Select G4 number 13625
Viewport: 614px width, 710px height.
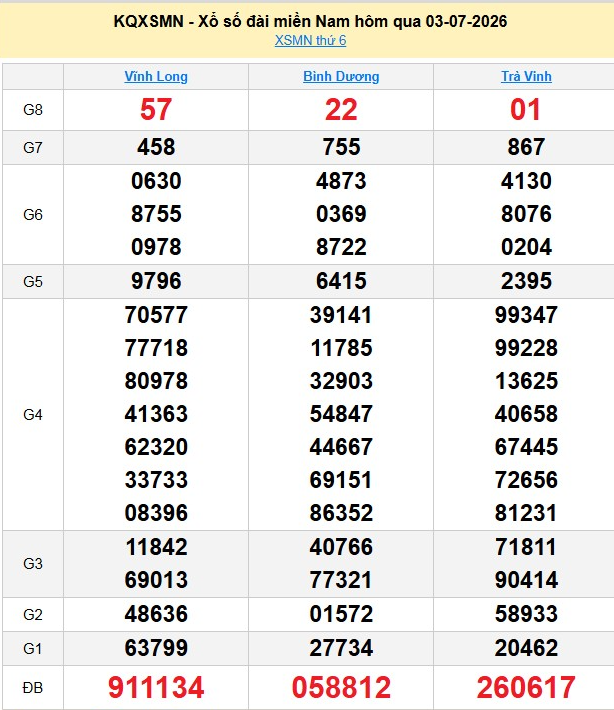[x=526, y=381]
